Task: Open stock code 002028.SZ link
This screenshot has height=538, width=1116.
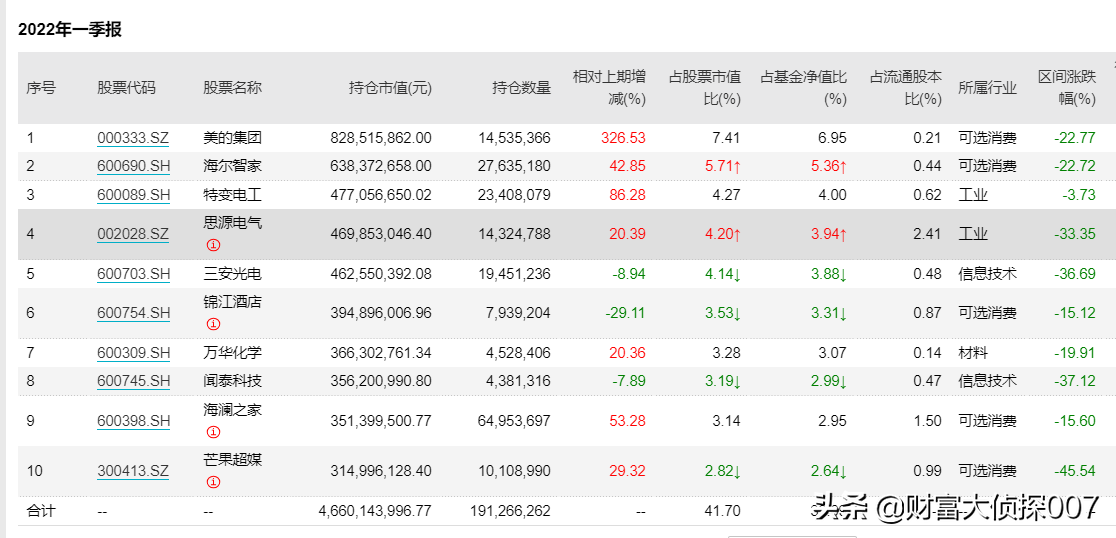Action: (x=133, y=234)
